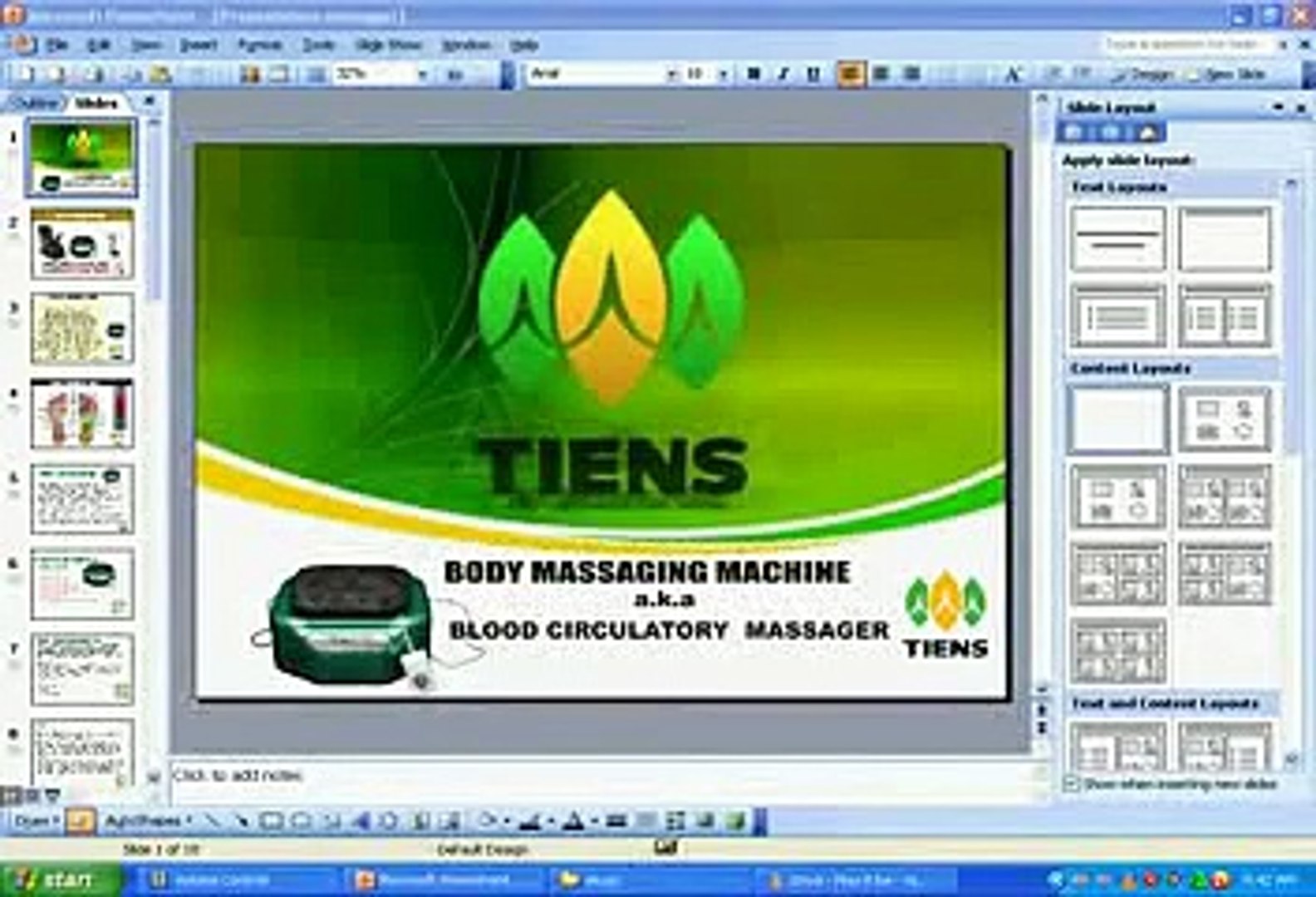Select slide 2 thumbnail
The image size is (1316, 897).
[81, 243]
